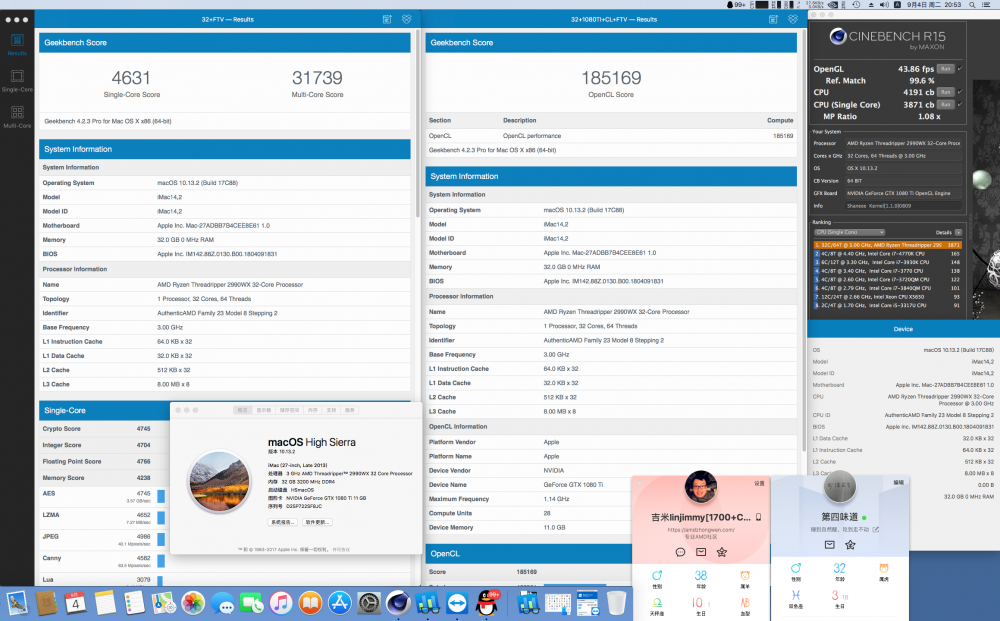Screen dimensions: 1000x621
Task: Click date and time in menu bar
Action: click(934, 4)
